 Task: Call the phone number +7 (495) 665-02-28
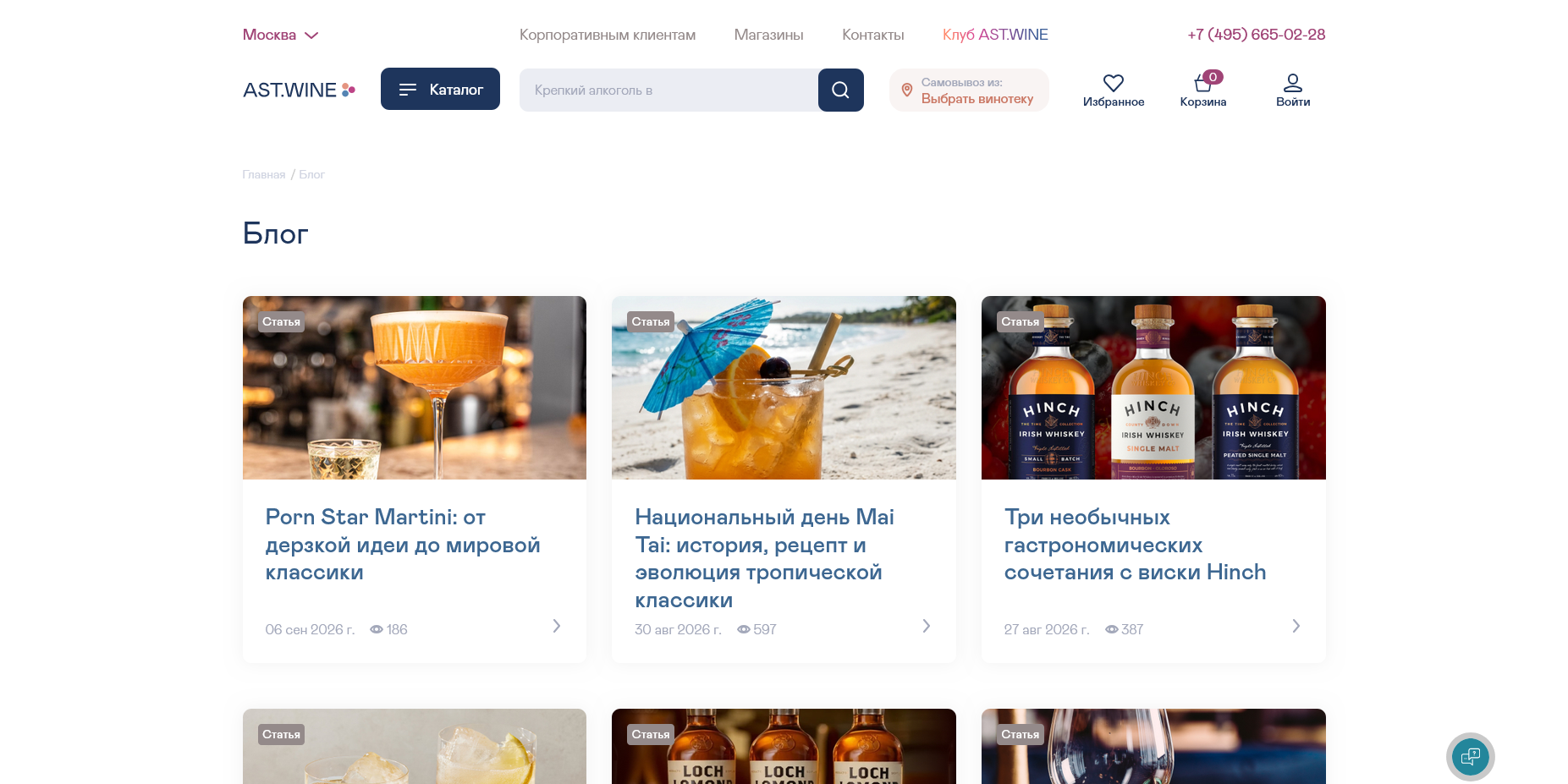[1256, 35]
